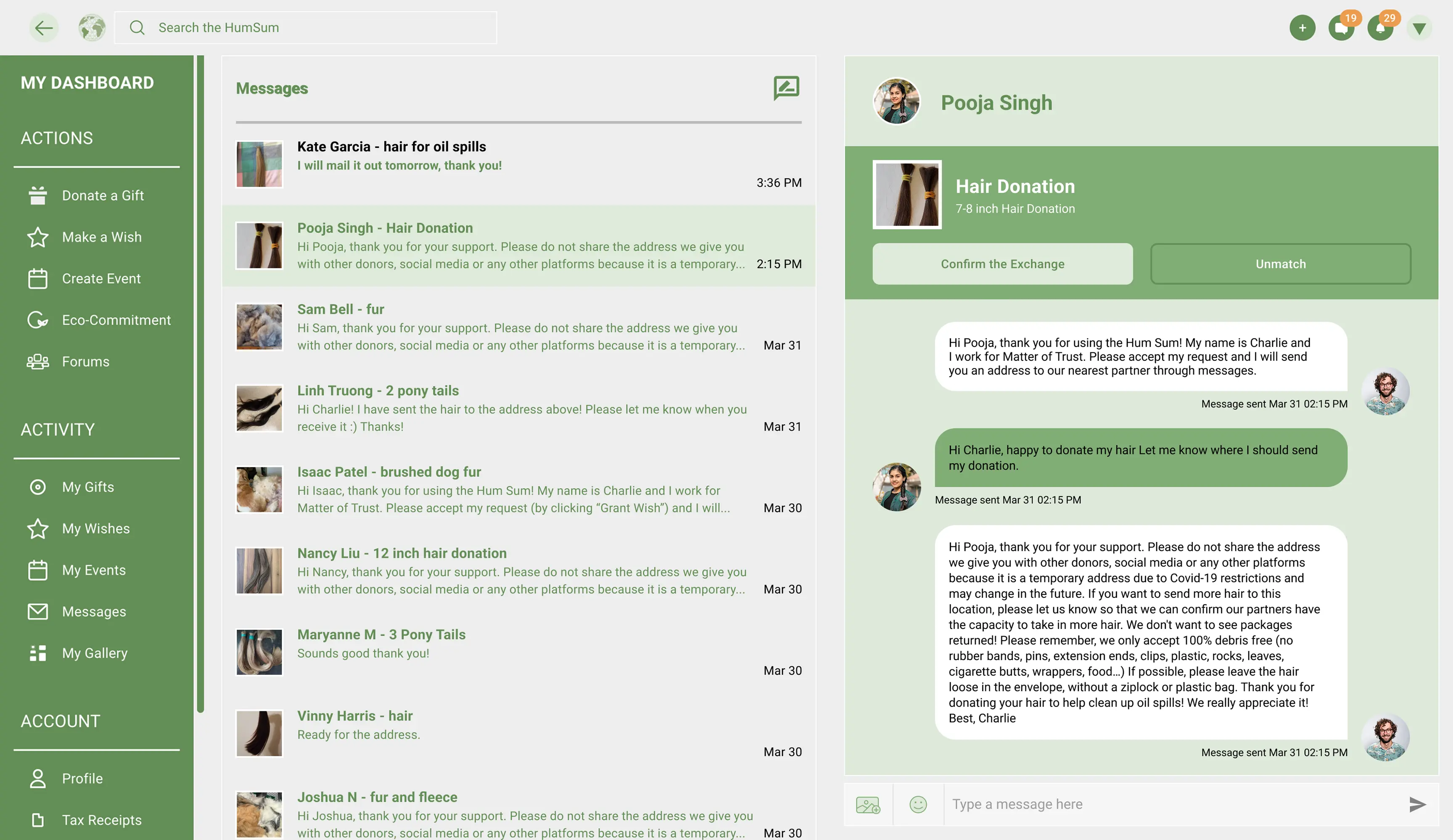1453x840 pixels.
Task: Open chat notifications with badge 19
Action: pos(1342,27)
